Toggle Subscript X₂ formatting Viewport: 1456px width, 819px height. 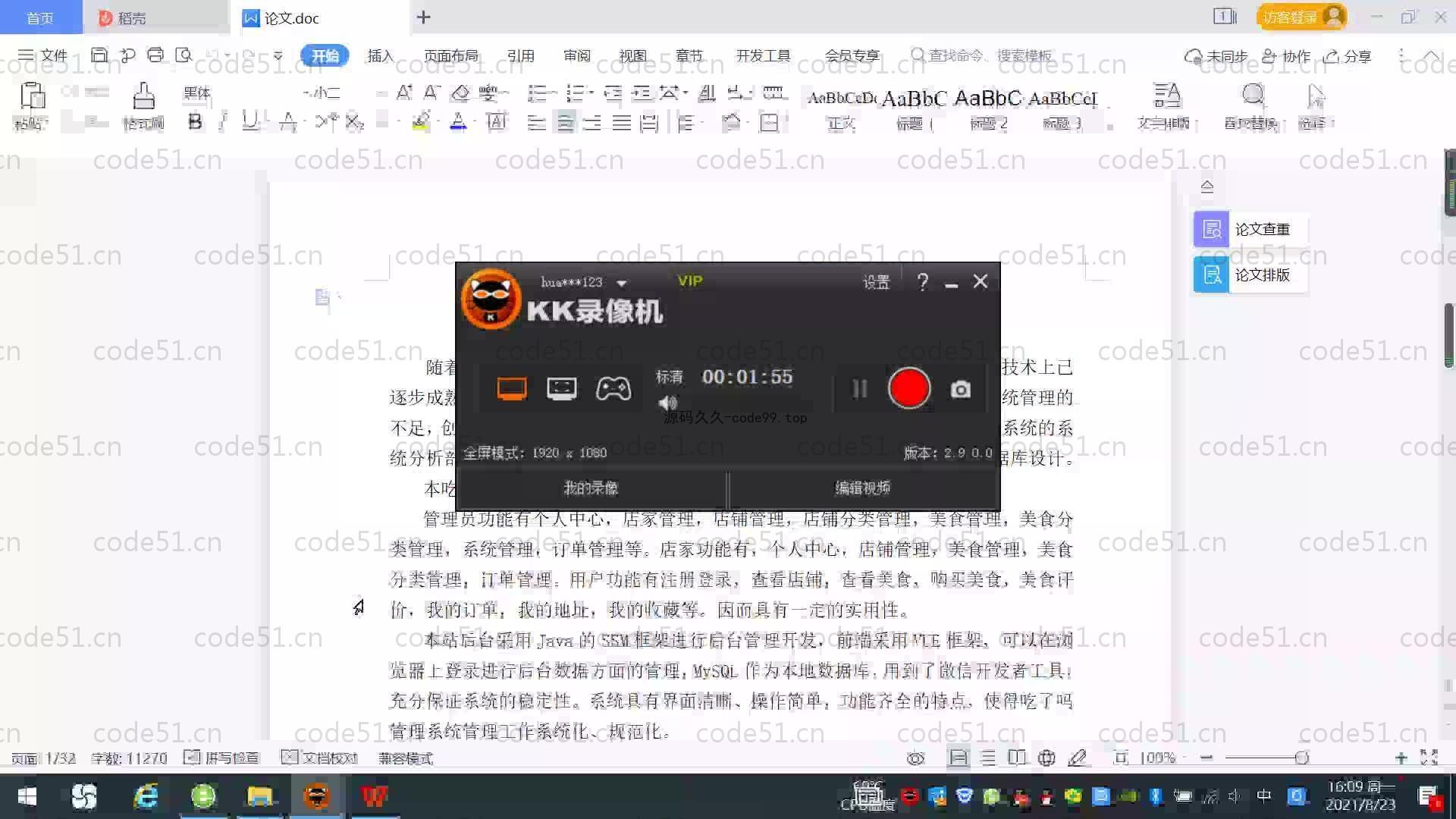point(354,122)
